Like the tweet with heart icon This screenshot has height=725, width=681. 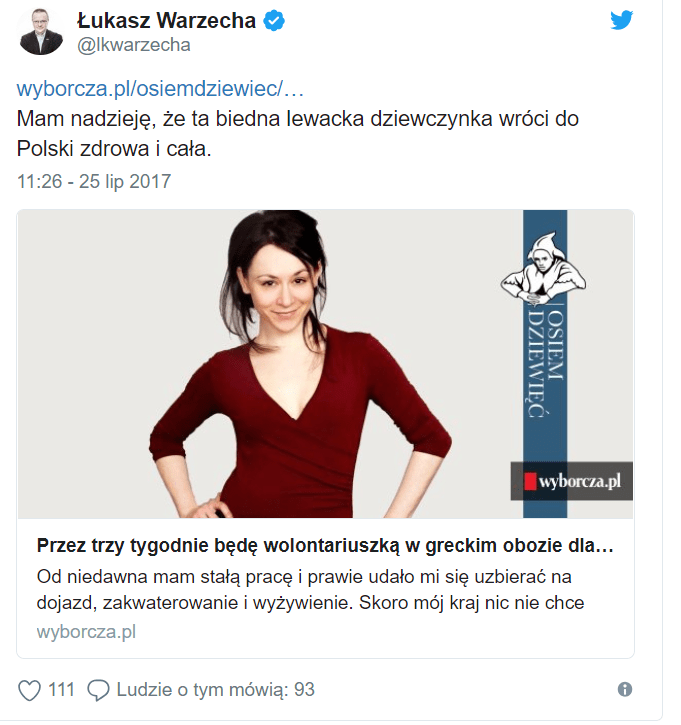pyautogui.click(x=29, y=690)
